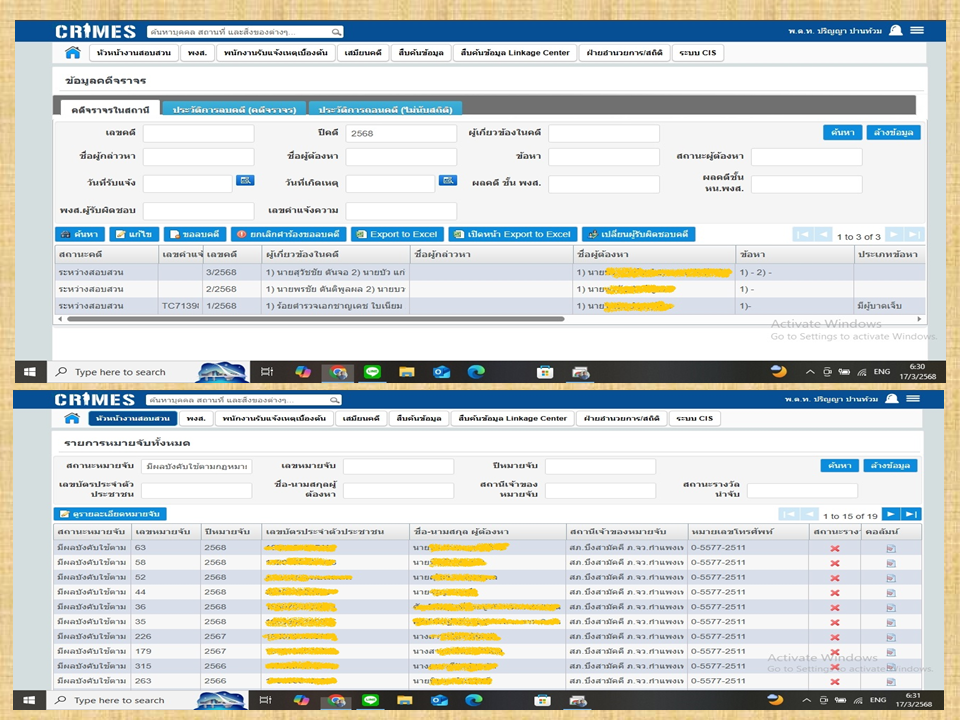Open the calendar picker beside วันที่เกิดเหตุ
Screen dimensions: 960x720
pos(448,181)
